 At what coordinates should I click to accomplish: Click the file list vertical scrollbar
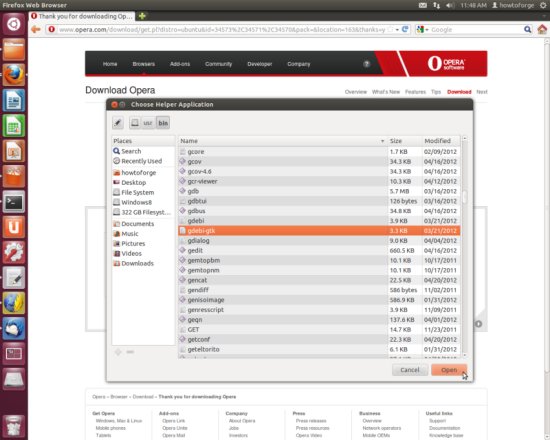pos(465,246)
